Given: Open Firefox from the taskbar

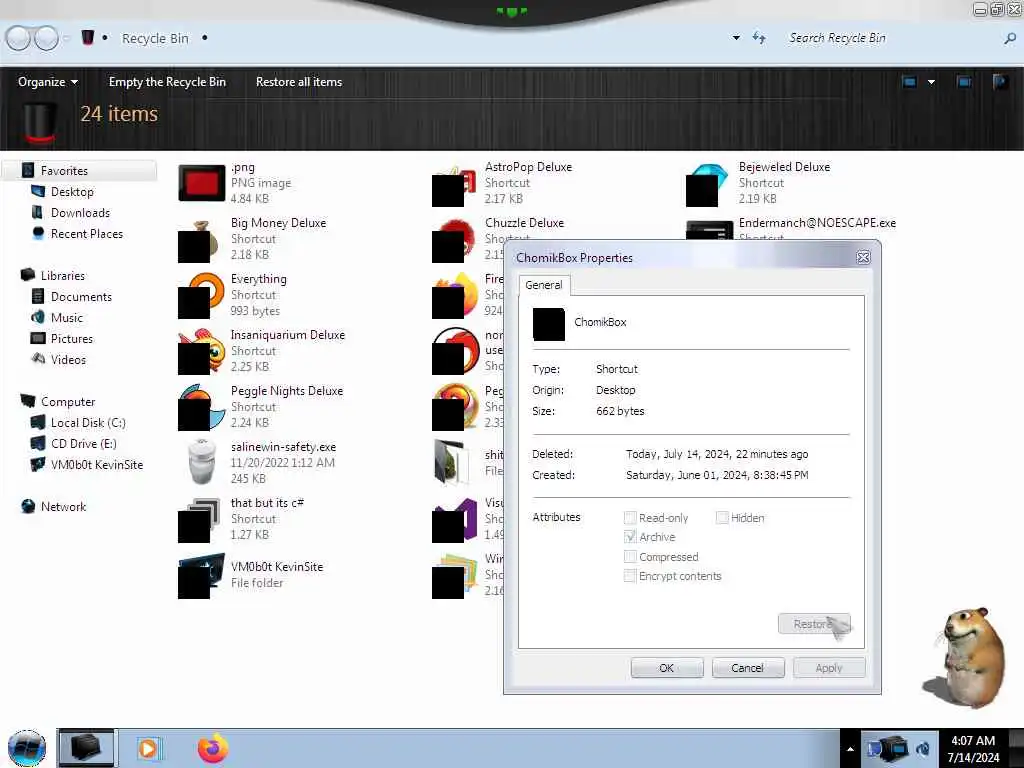Looking at the screenshot, I should pos(213,748).
